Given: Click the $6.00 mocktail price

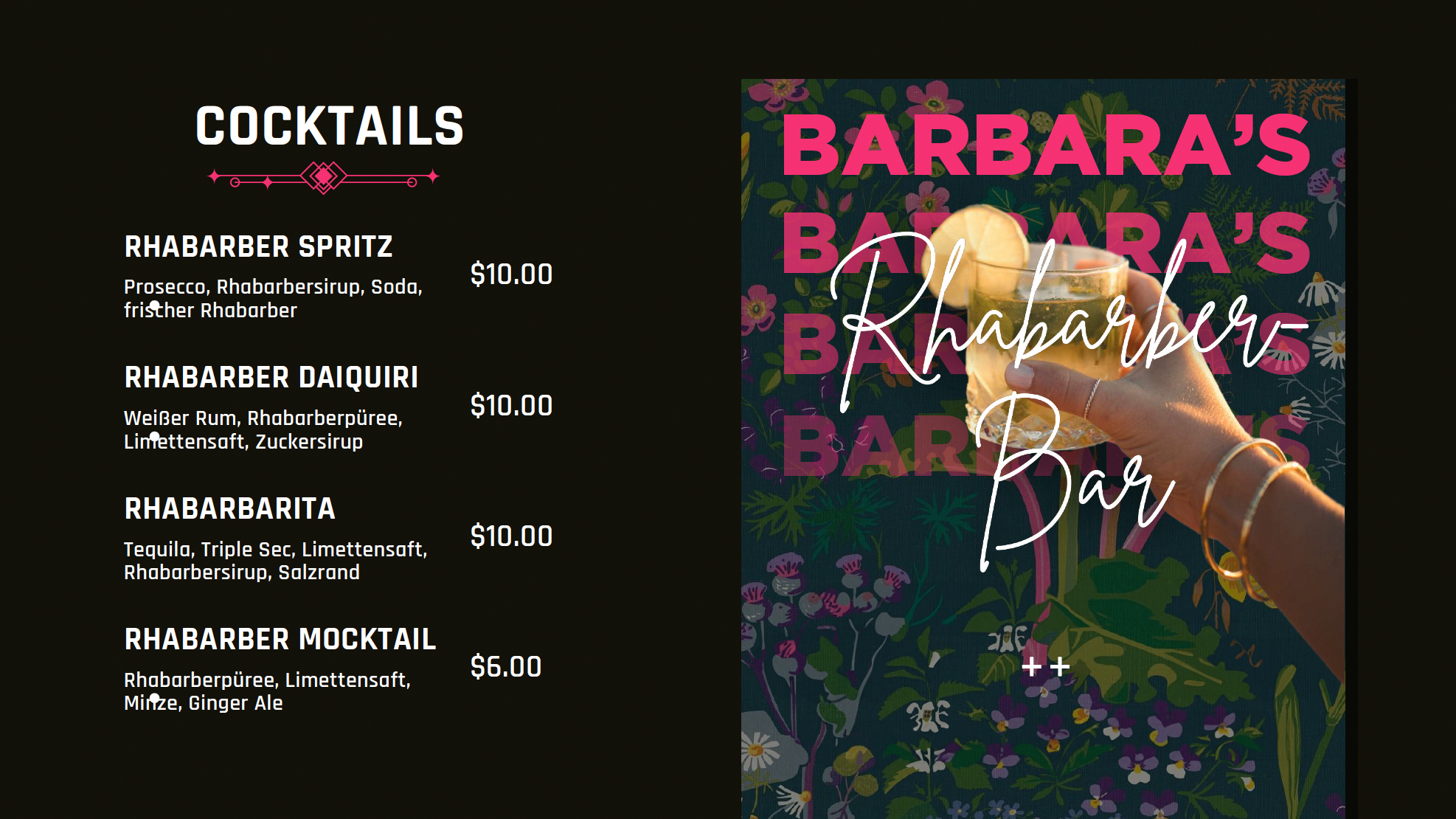Looking at the screenshot, I should [x=506, y=667].
